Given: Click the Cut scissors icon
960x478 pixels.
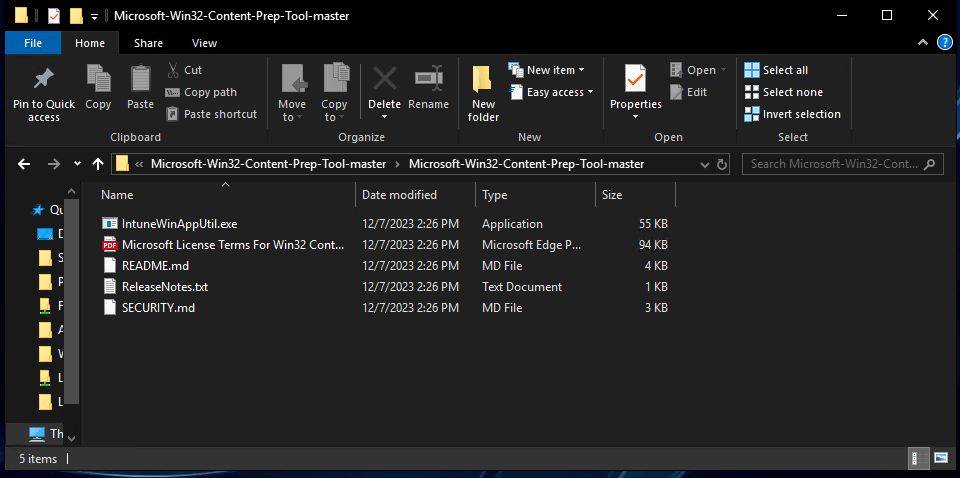Looking at the screenshot, I should click(x=173, y=70).
